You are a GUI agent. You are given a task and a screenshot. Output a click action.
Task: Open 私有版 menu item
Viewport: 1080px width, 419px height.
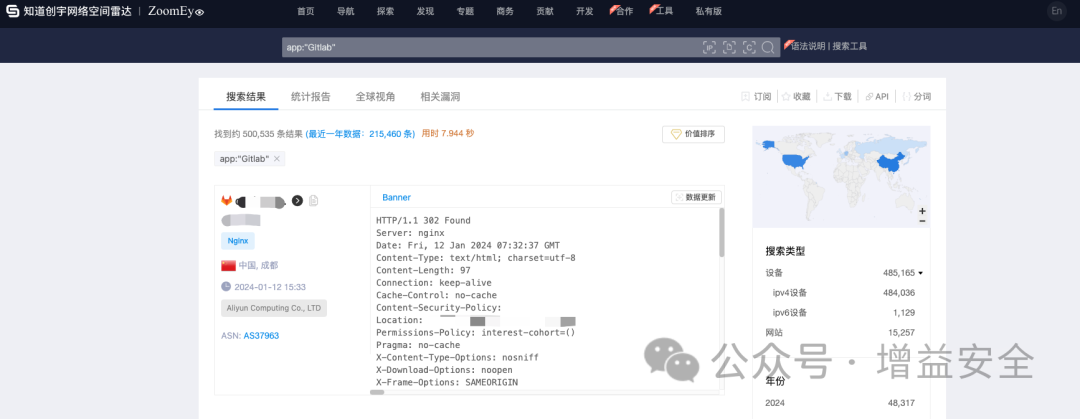pos(709,11)
